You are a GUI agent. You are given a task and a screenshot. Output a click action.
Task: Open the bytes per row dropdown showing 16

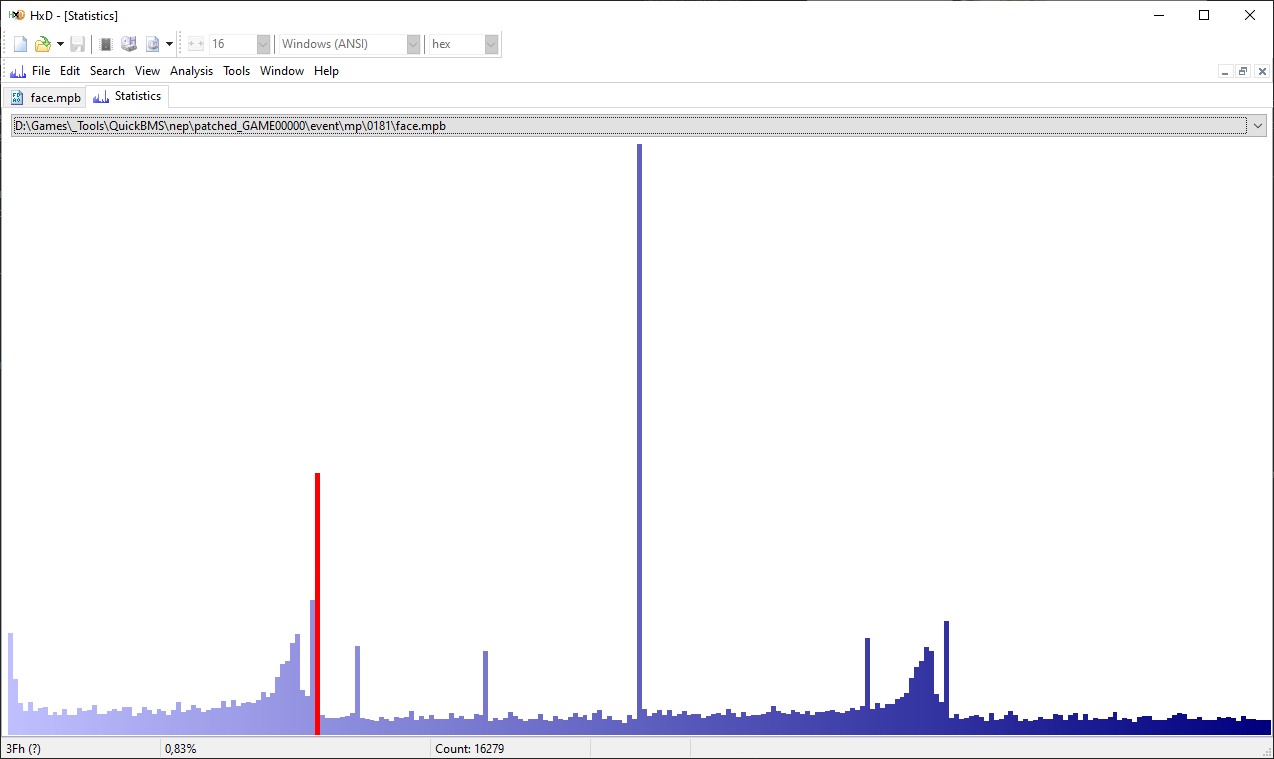(x=263, y=44)
